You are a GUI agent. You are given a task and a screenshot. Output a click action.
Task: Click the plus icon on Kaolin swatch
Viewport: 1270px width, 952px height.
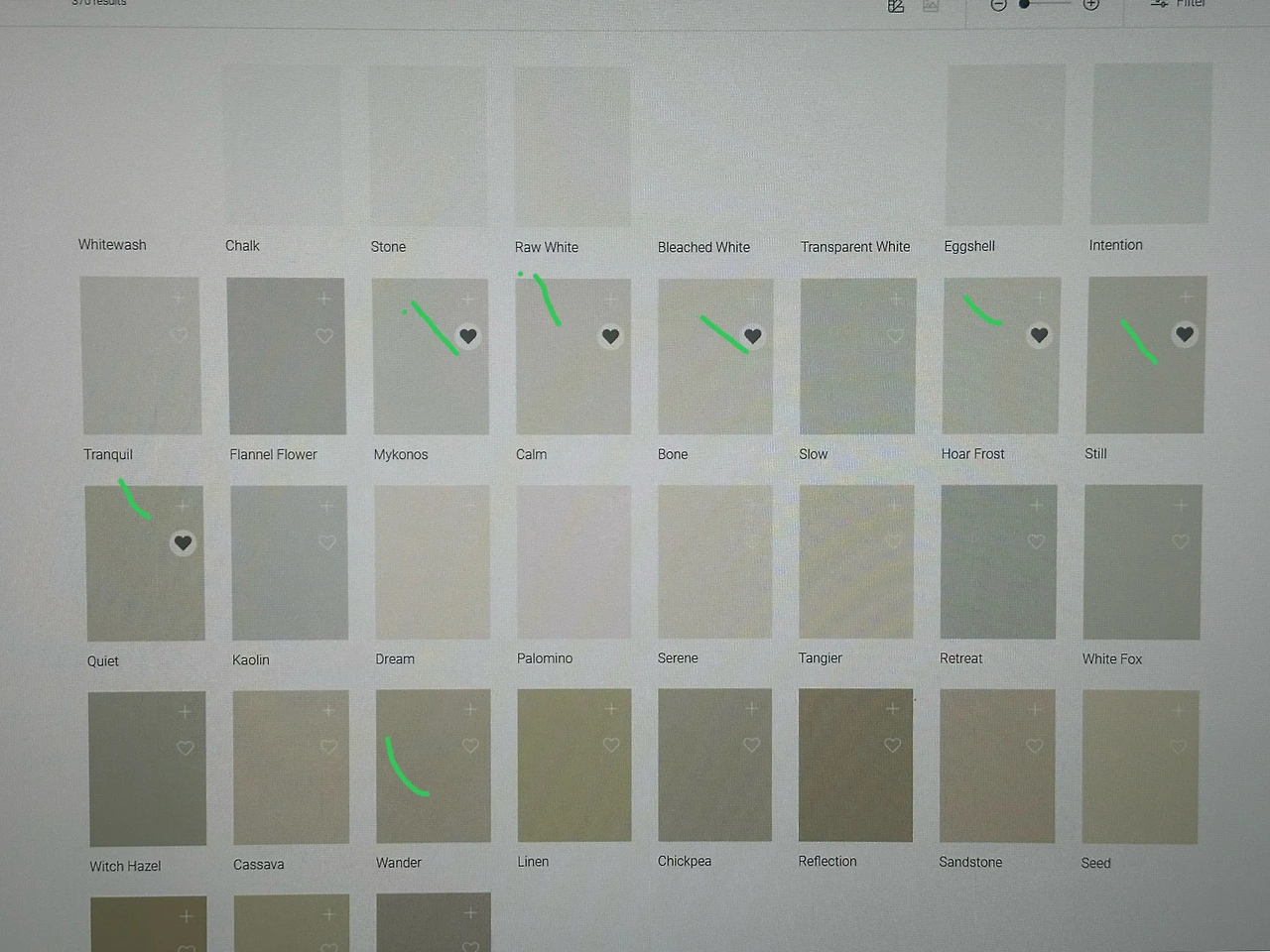point(326,506)
